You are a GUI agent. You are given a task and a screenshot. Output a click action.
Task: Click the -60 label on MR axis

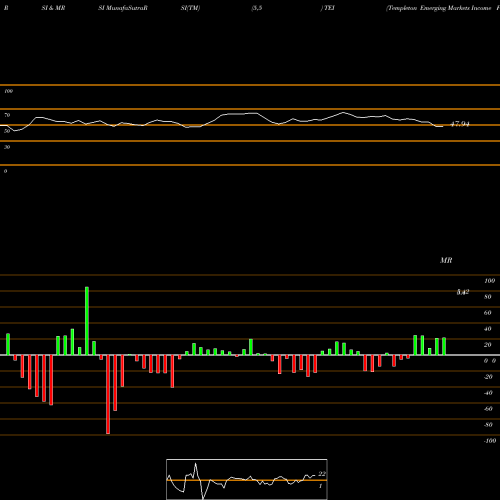[x=488, y=409]
